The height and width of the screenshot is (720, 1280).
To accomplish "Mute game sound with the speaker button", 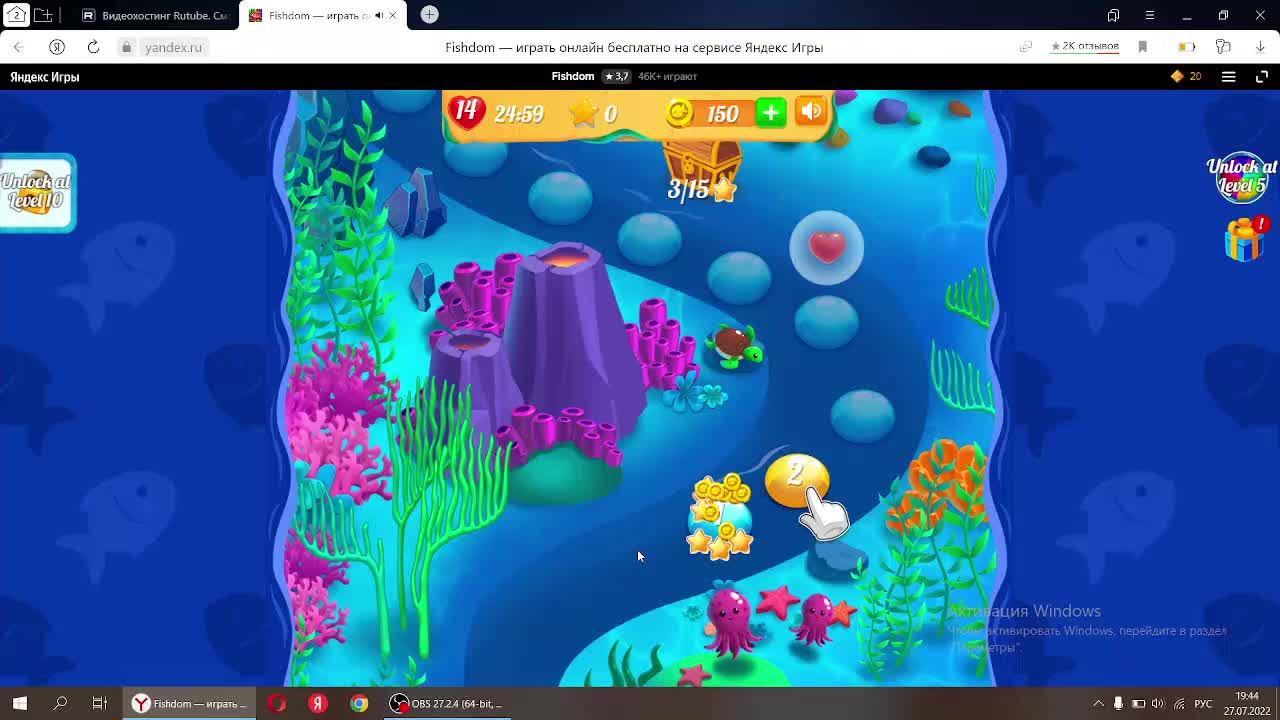I will click(x=811, y=112).
